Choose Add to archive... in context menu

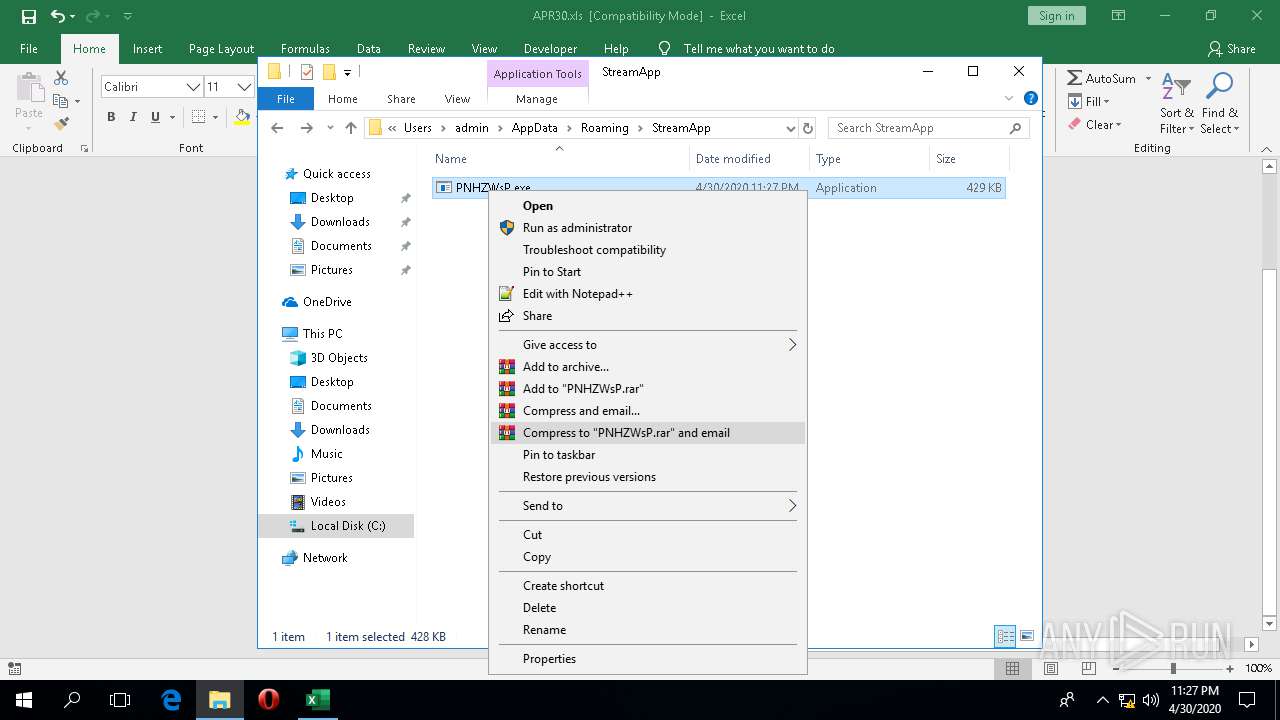pyautogui.click(x=647, y=366)
